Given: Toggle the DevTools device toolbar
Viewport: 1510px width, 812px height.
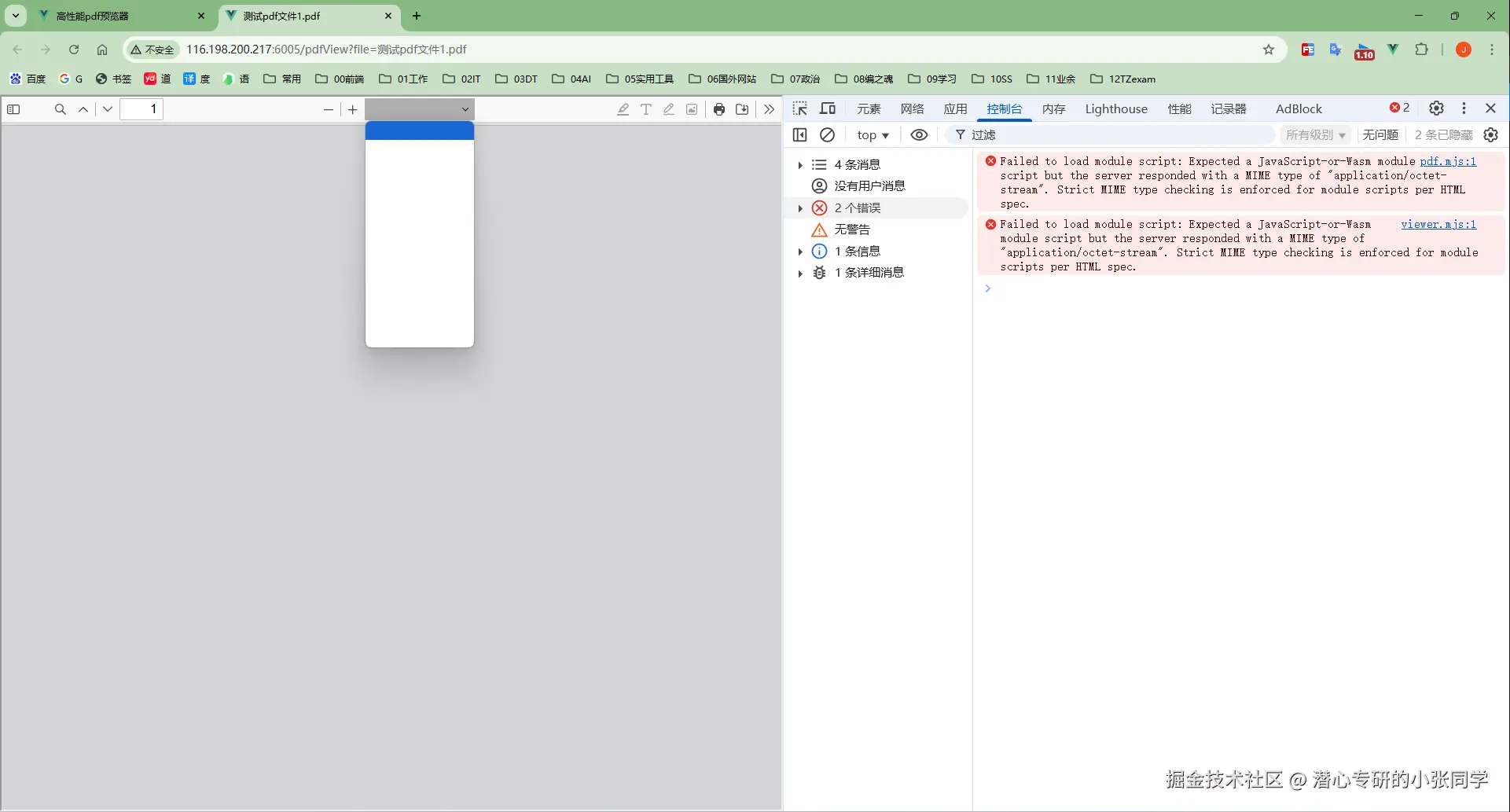Looking at the screenshot, I should (x=828, y=108).
